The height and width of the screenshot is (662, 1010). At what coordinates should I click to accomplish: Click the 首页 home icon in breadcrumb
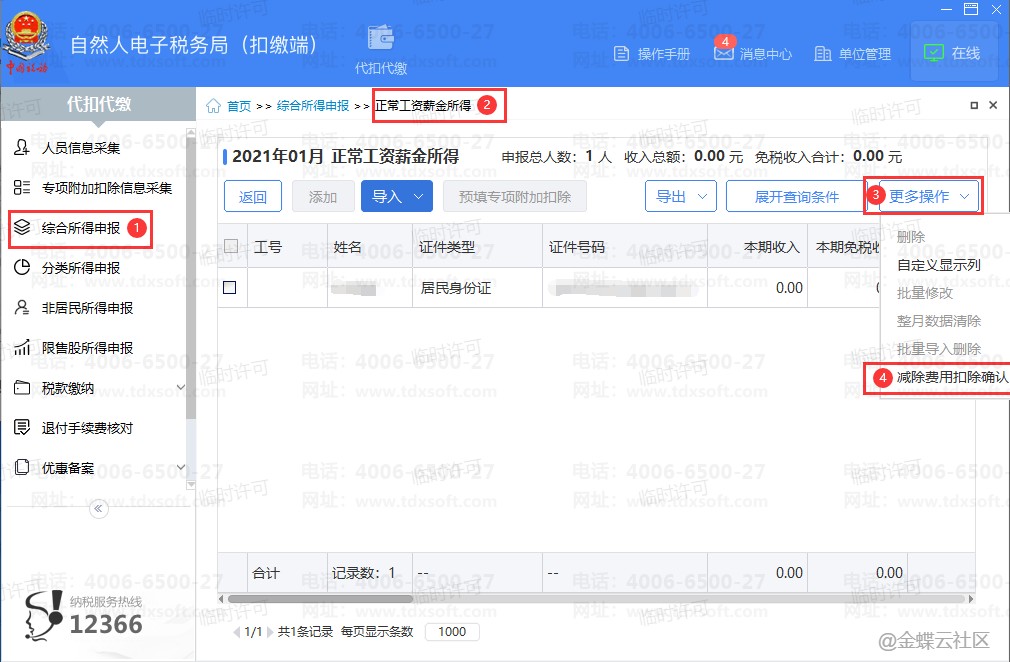pos(213,106)
